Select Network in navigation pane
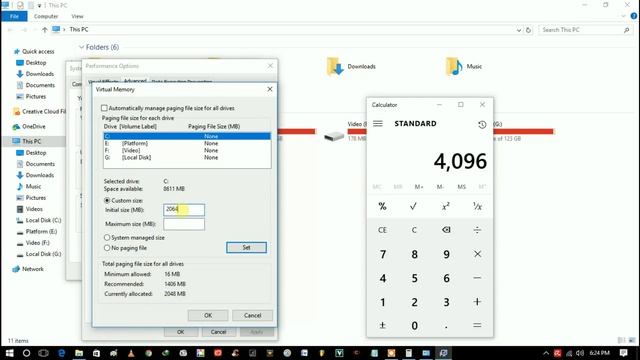 click(x=33, y=269)
